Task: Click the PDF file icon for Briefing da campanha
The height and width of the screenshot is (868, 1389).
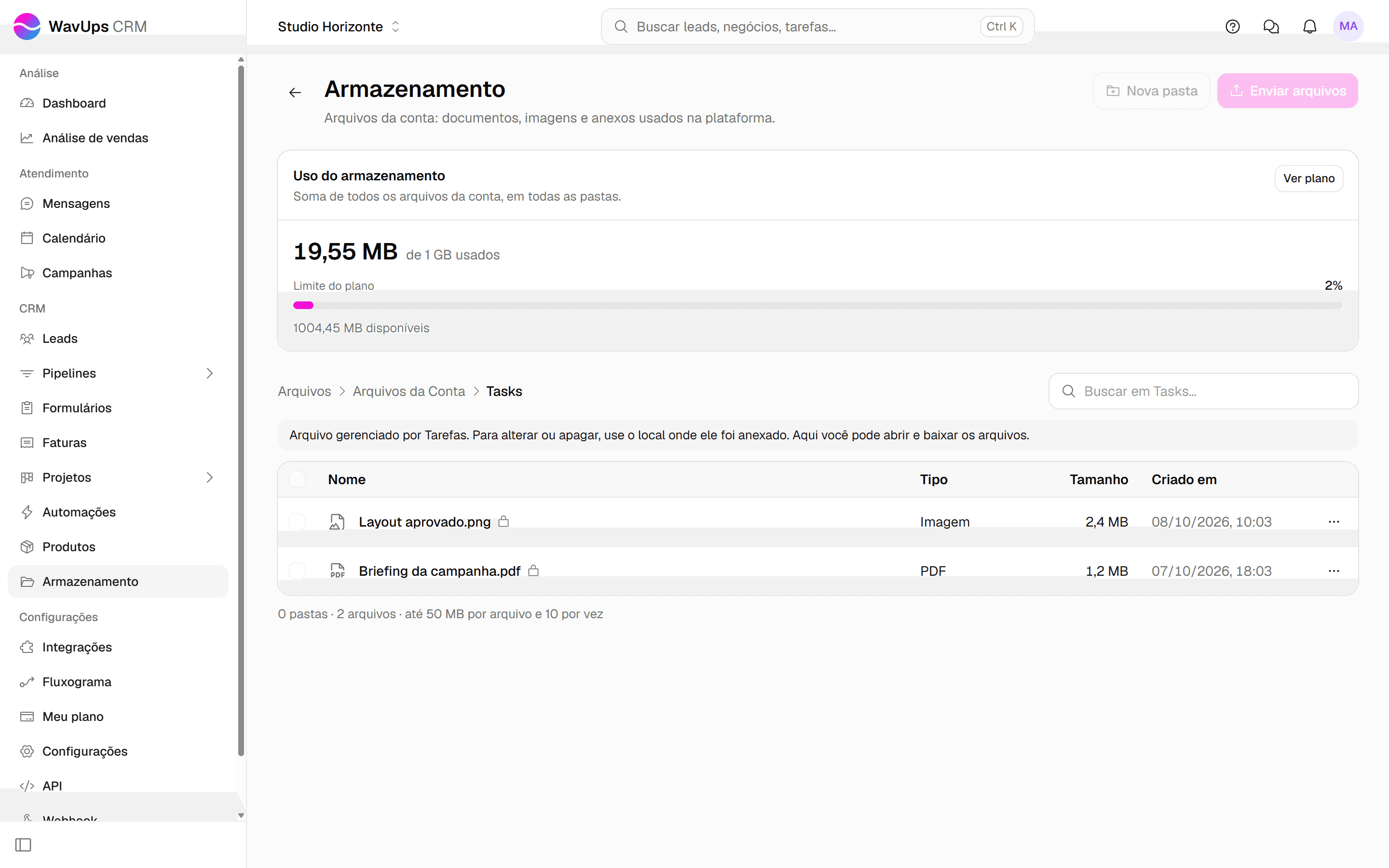Action: [337, 570]
